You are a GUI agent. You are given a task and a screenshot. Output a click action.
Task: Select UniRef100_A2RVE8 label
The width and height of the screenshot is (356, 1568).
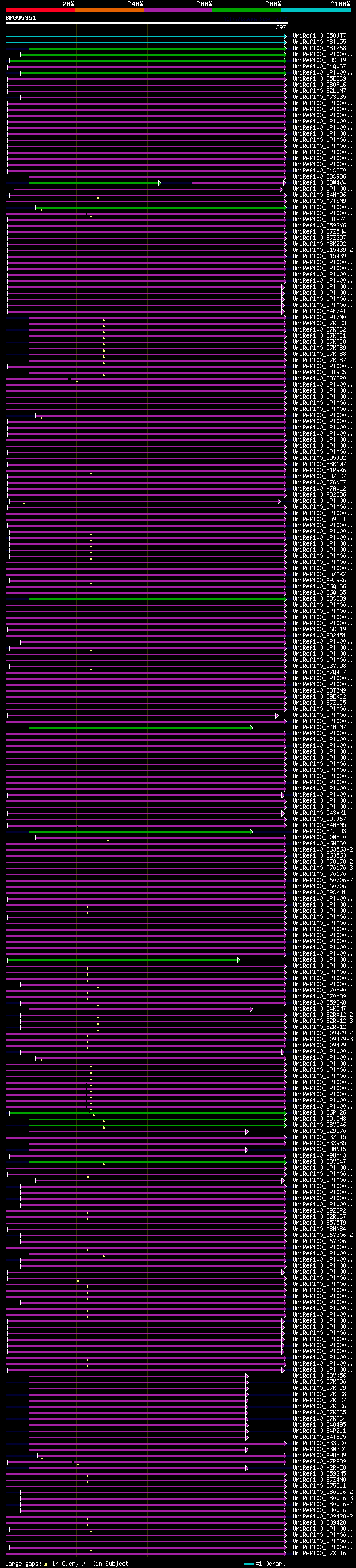click(319, 1467)
